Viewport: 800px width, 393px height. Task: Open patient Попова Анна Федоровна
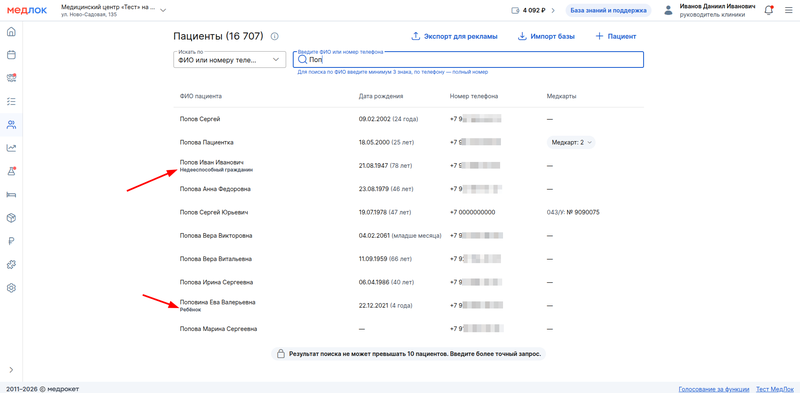tap(215, 189)
